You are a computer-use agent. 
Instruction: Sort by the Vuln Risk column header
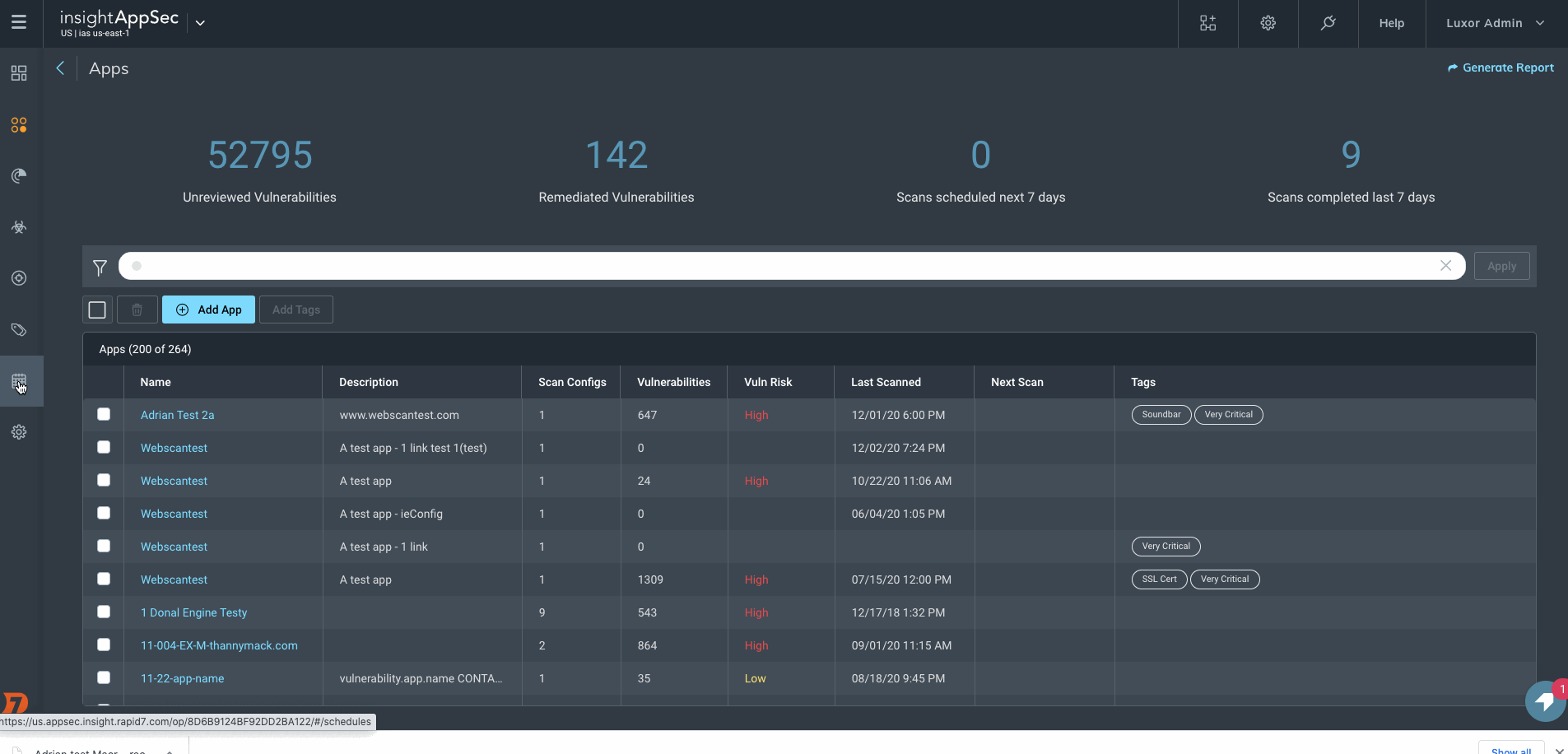coord(768,382)
